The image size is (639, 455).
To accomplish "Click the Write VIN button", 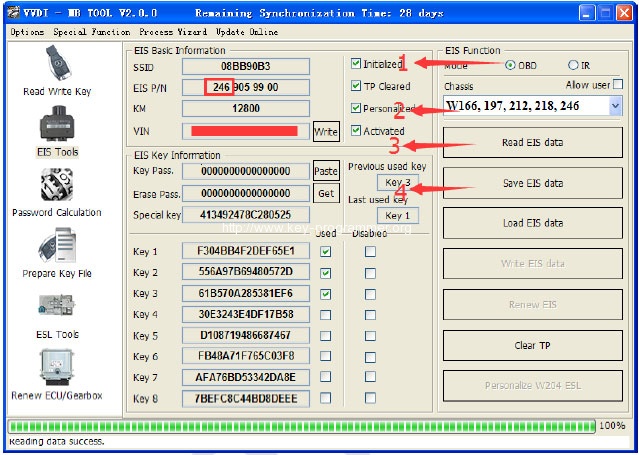I will (x=326, y=132).
